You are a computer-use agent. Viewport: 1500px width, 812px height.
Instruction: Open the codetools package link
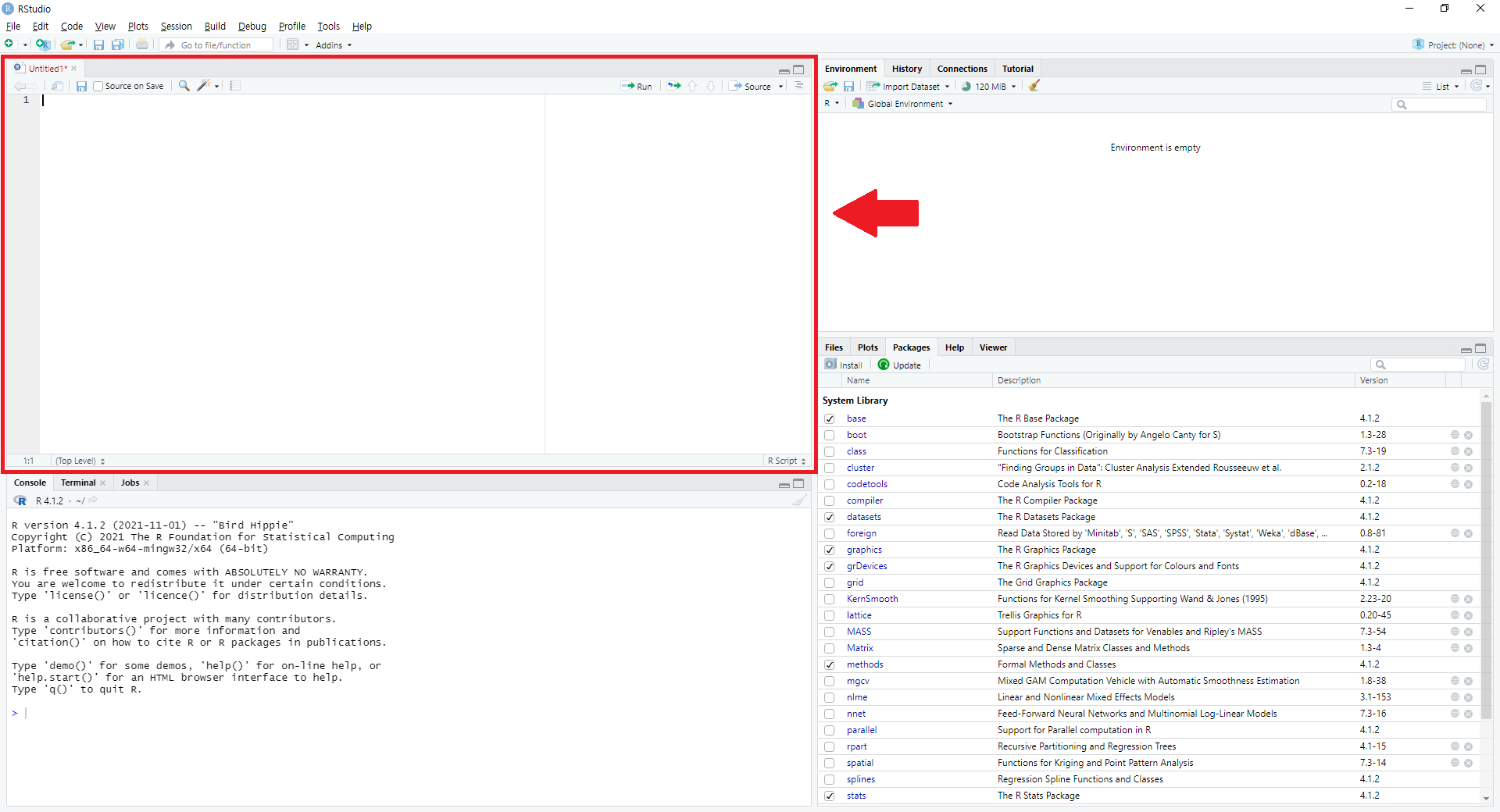coord(867,484)
